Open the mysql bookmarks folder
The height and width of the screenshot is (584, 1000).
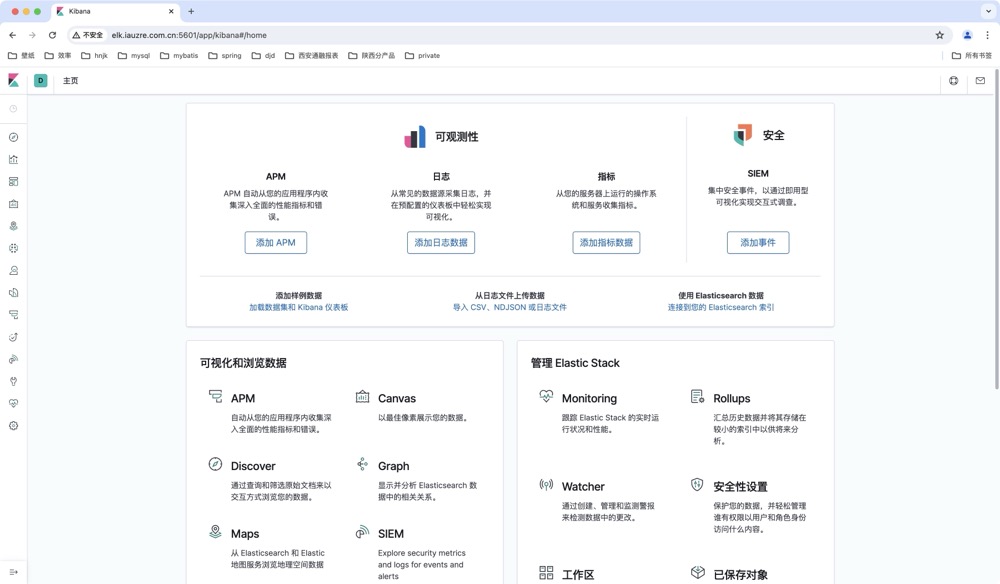134,56
